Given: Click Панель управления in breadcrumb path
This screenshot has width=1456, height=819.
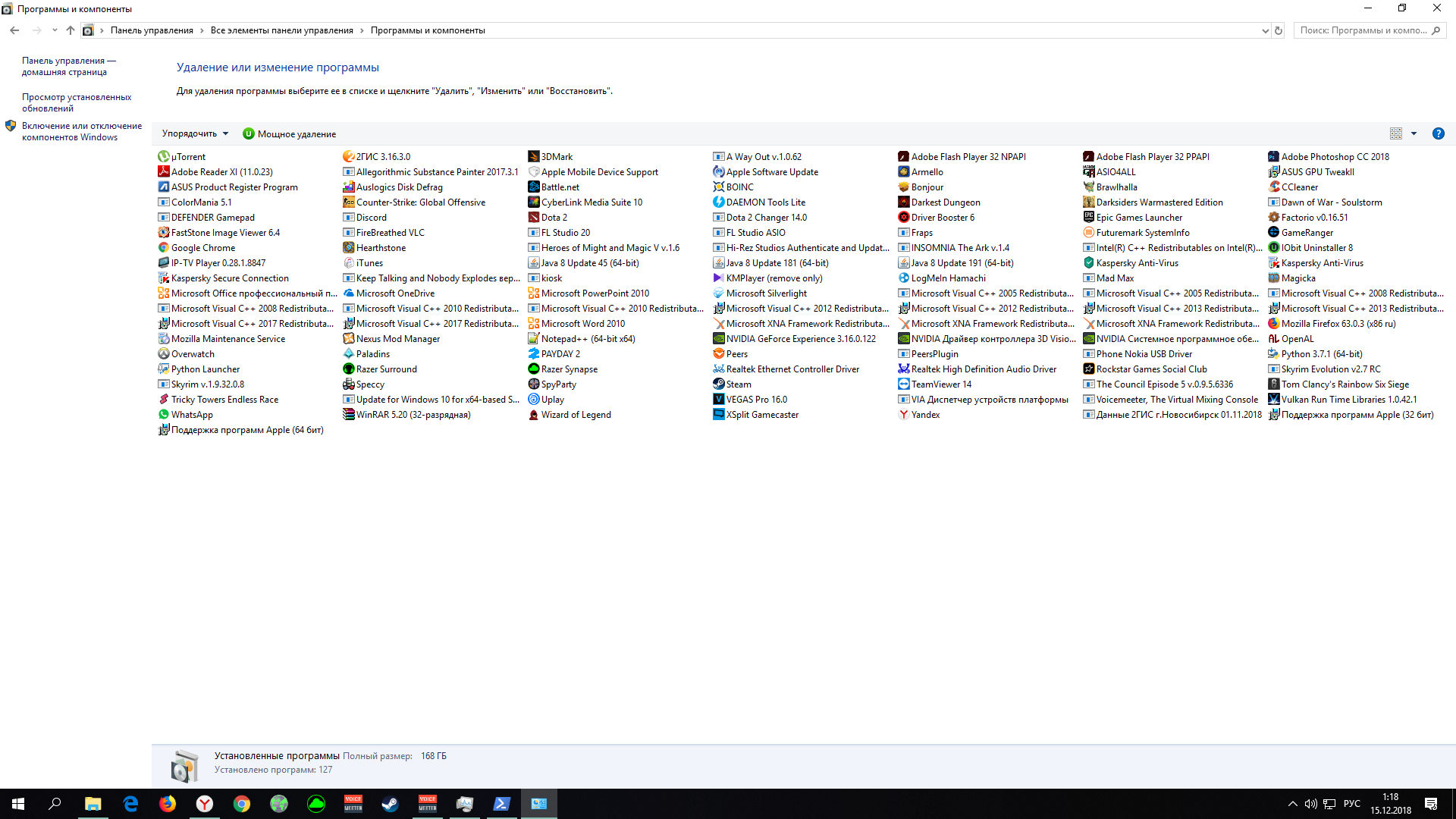Looking at the screenshot, I should pyautogui.click(x=152, y=30).
